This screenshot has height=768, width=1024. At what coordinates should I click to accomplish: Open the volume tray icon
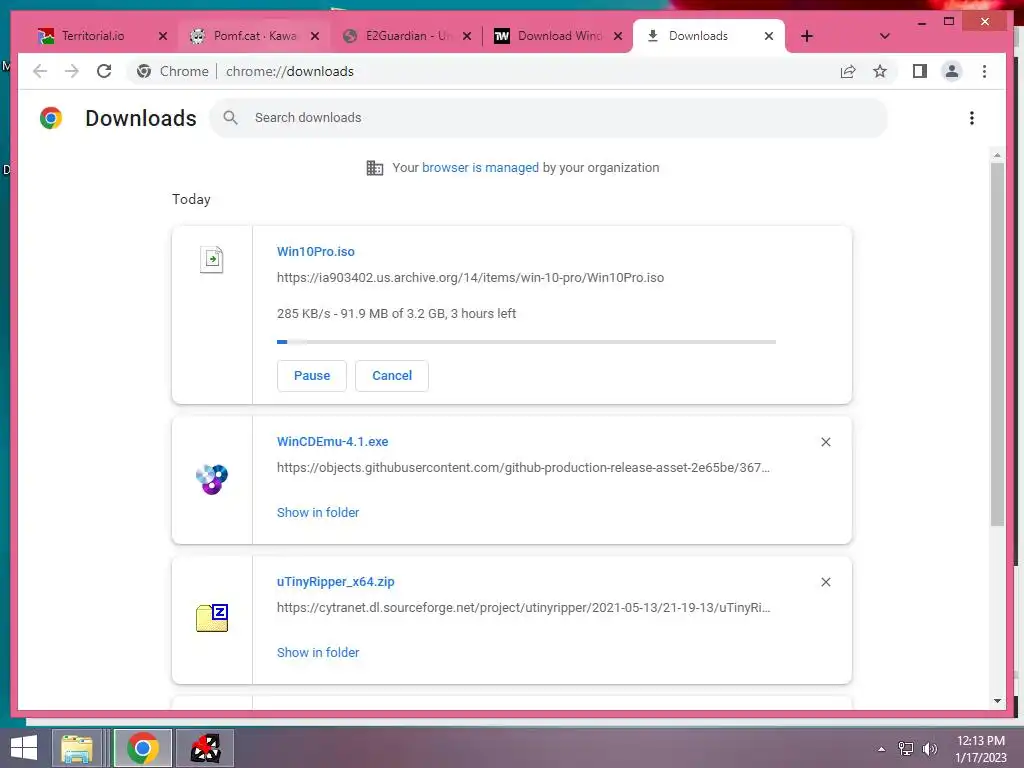[x=930, y=749]
